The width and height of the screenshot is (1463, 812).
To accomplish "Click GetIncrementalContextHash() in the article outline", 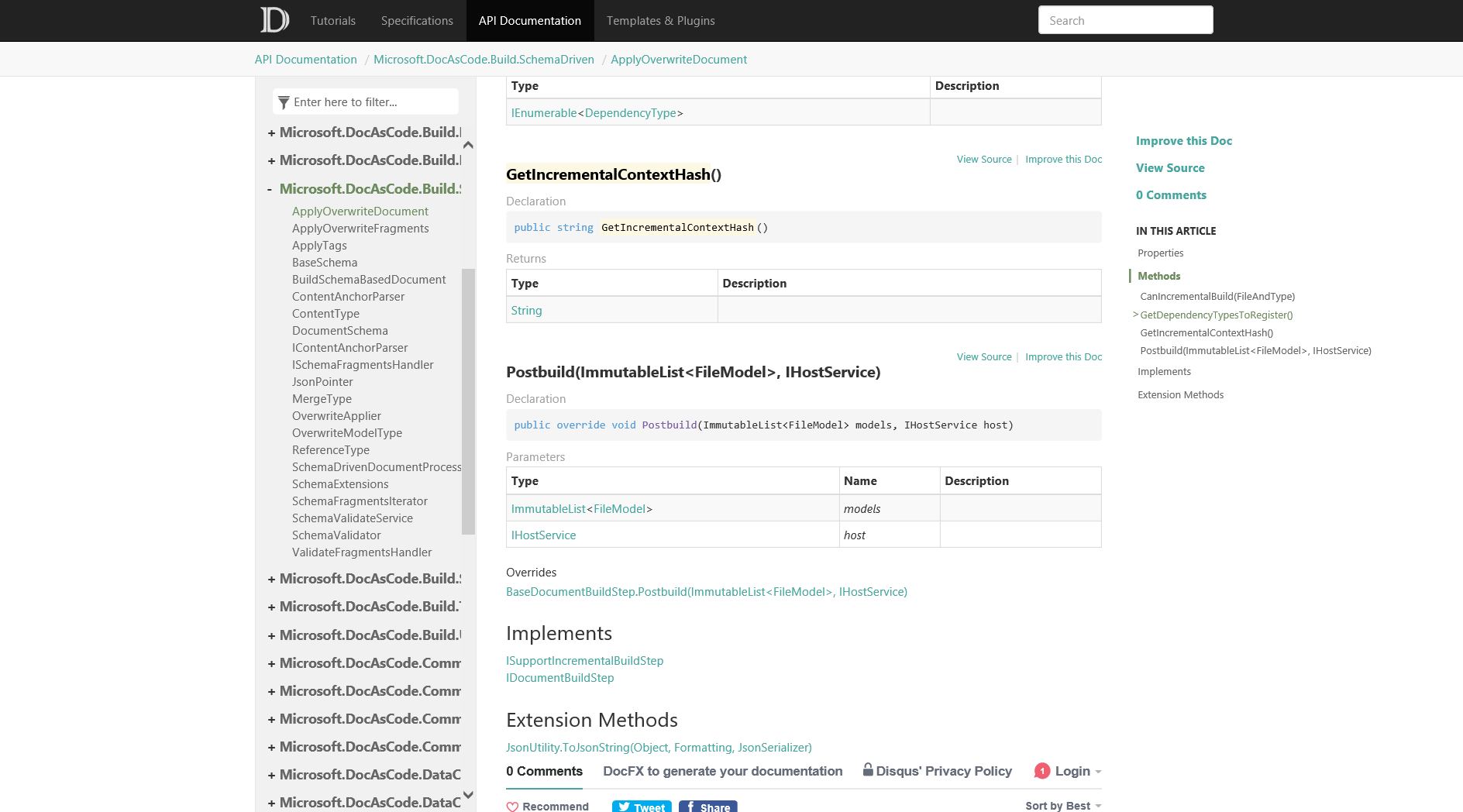I will coord(1207,332).
